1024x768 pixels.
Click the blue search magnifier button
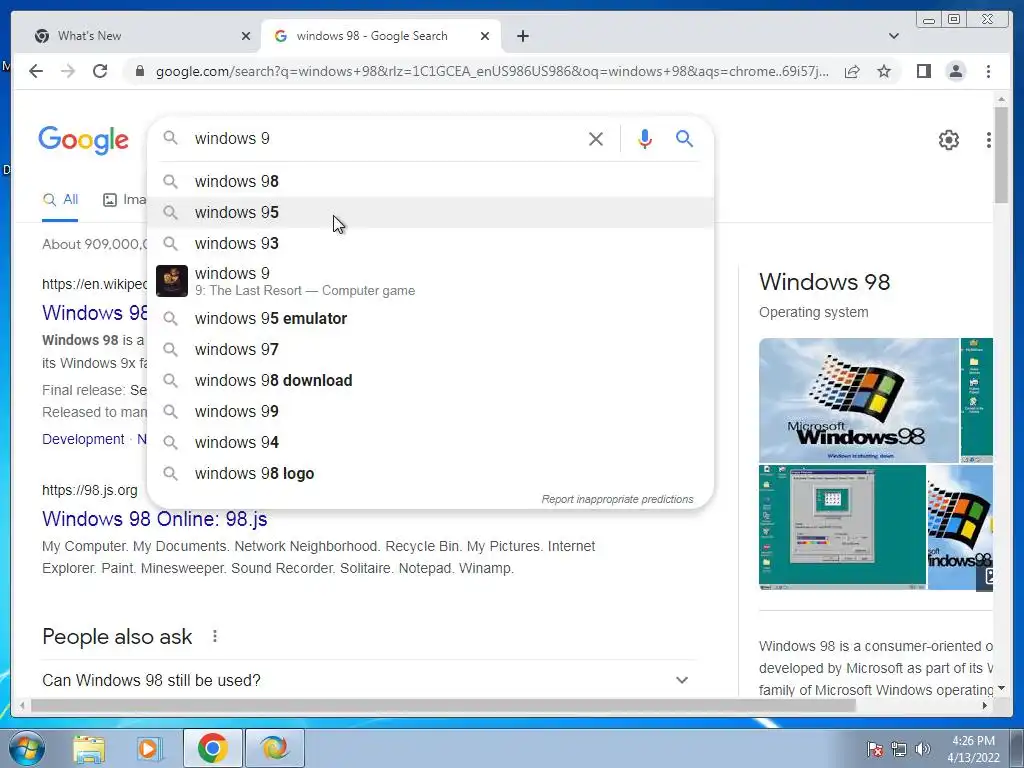[x=684, y=138]
